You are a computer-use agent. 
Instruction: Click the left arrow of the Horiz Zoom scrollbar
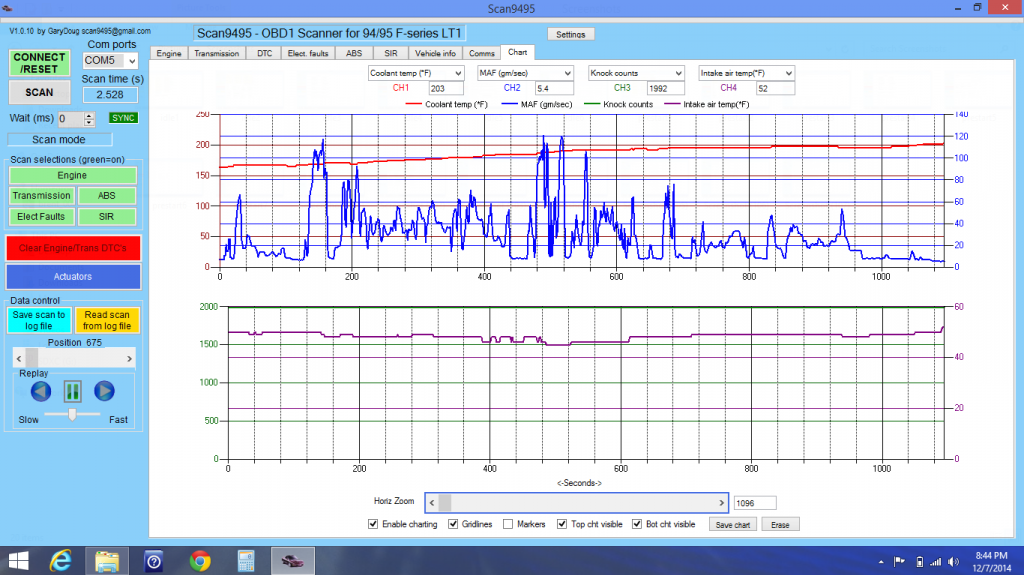click(432, 502)
